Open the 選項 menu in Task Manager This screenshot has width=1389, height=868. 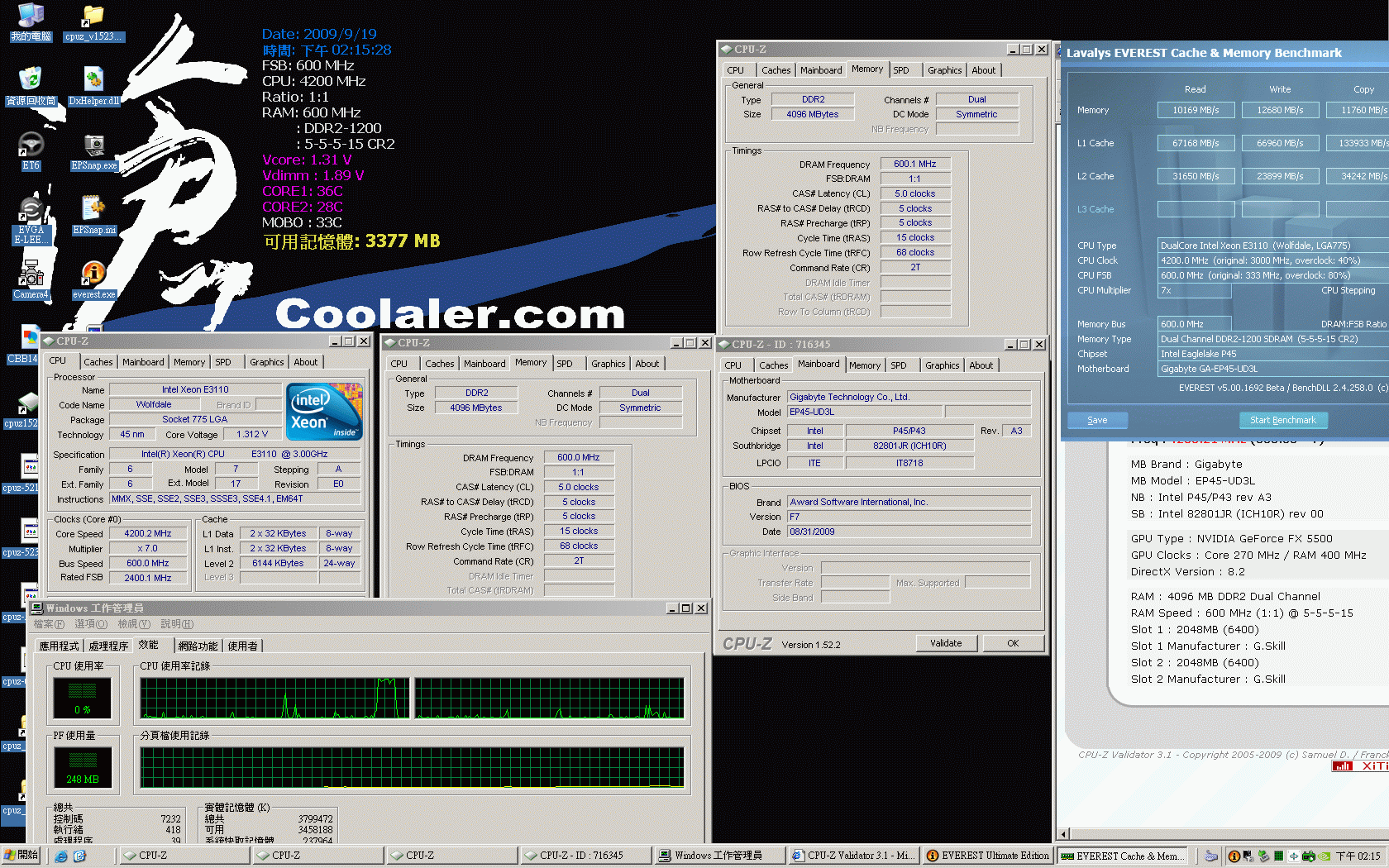click(91, 624)
